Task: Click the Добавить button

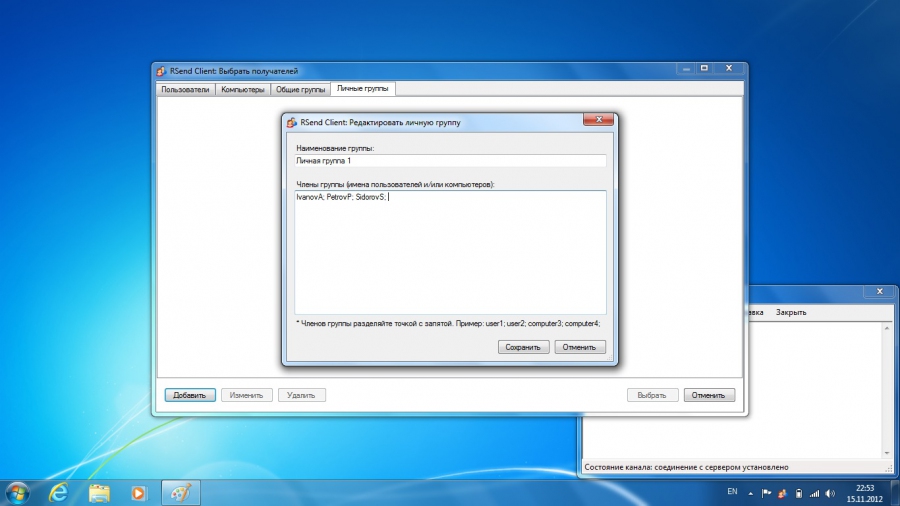Action: coord(190,395)
